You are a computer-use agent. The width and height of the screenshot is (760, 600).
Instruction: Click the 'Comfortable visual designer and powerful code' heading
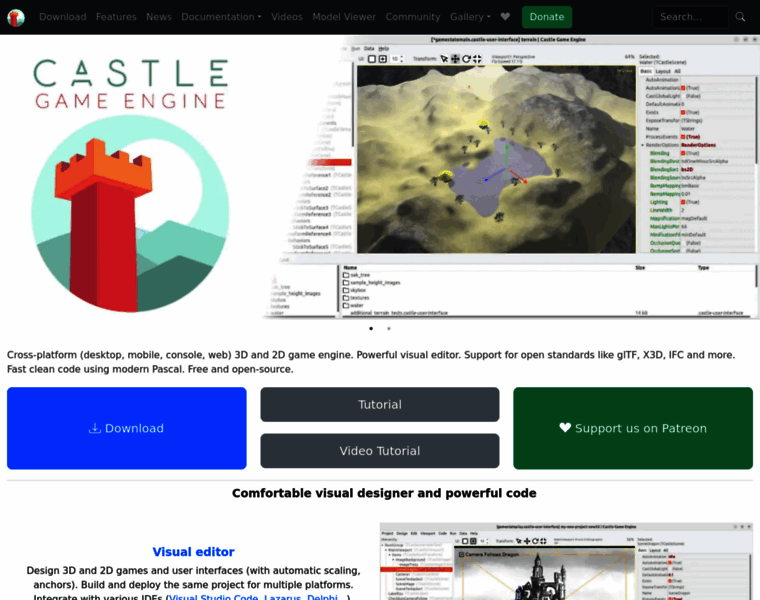[x=384, y=493]
